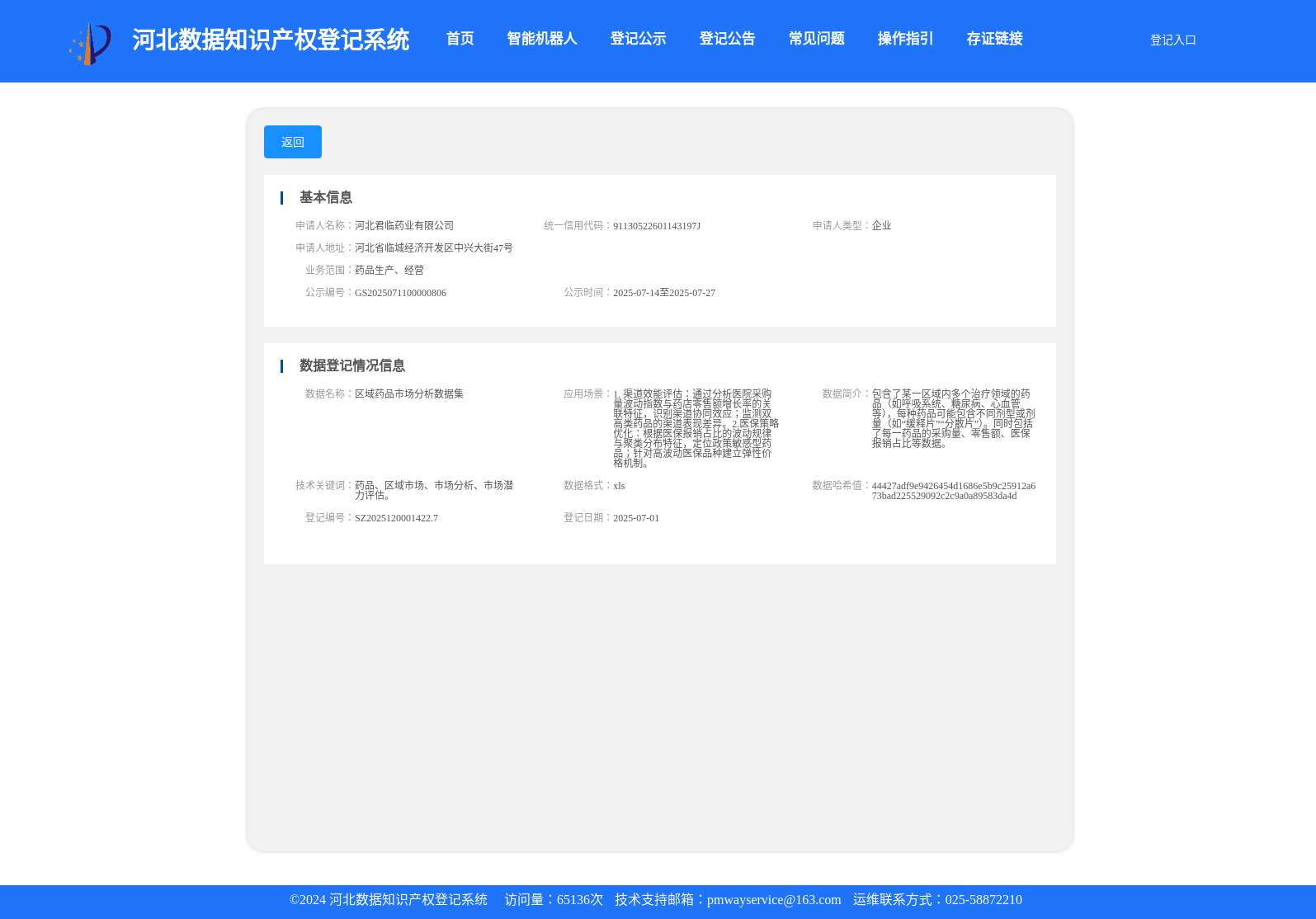Go to 登记公告 in navigation
Viewport: 1316px width, 919px height.
[727, 39]
